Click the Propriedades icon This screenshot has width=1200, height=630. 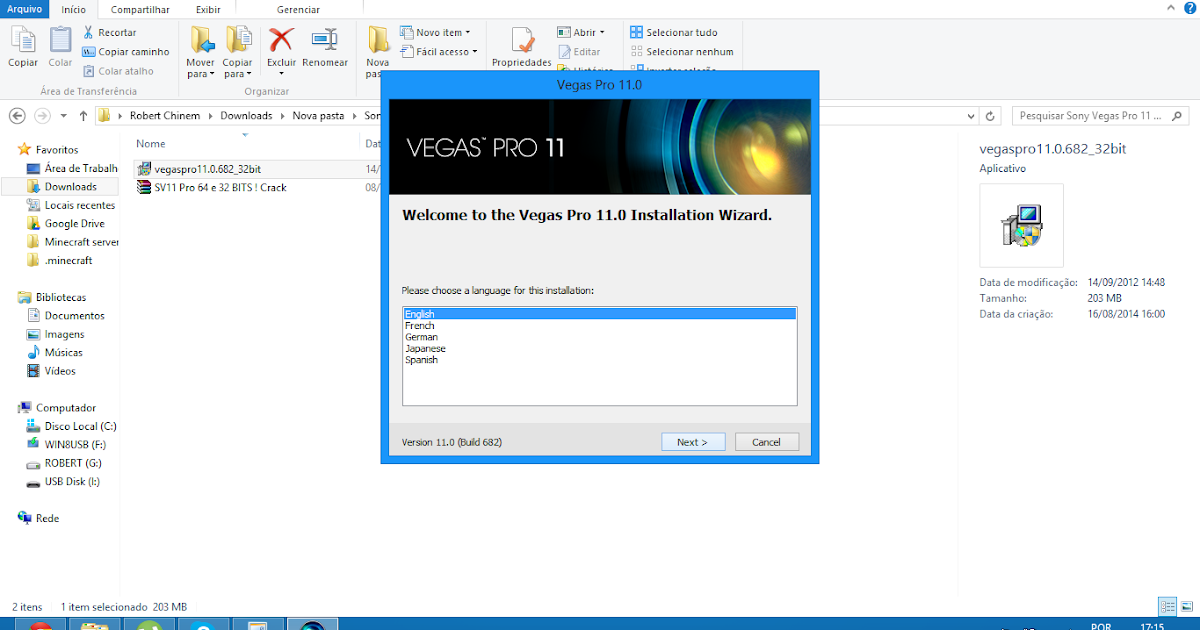tap(521, 40)
